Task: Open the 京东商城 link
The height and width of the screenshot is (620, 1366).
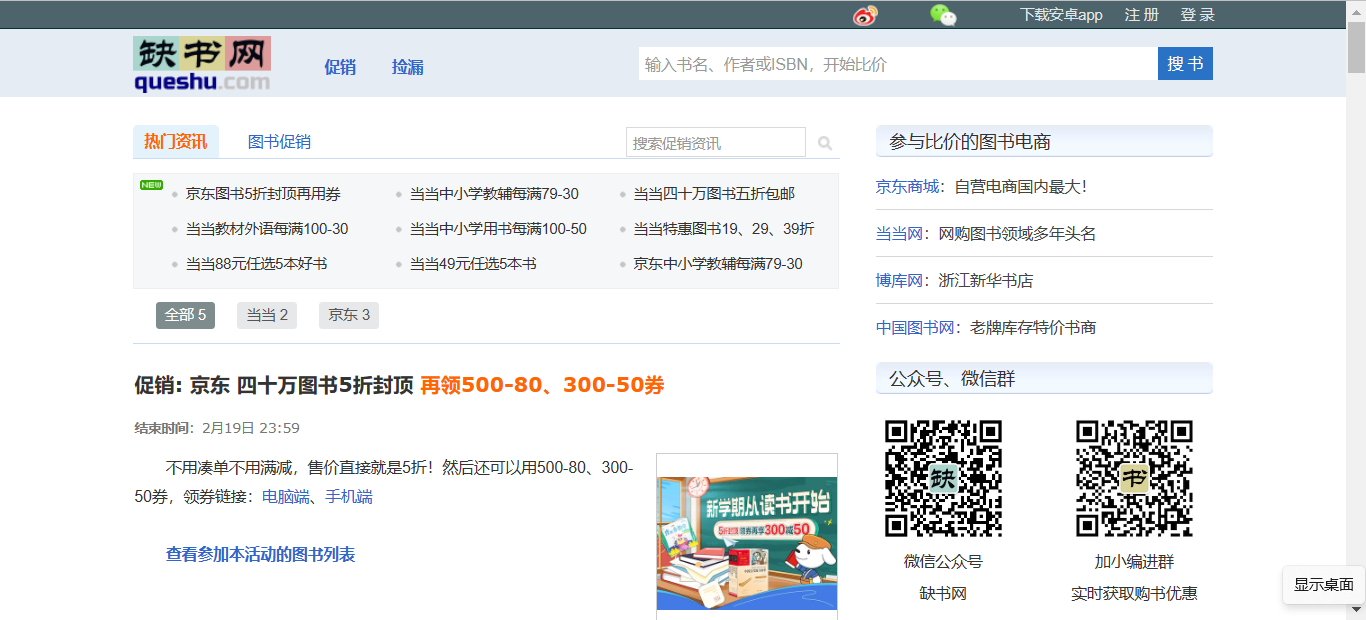Action: (x=907, y=186)
